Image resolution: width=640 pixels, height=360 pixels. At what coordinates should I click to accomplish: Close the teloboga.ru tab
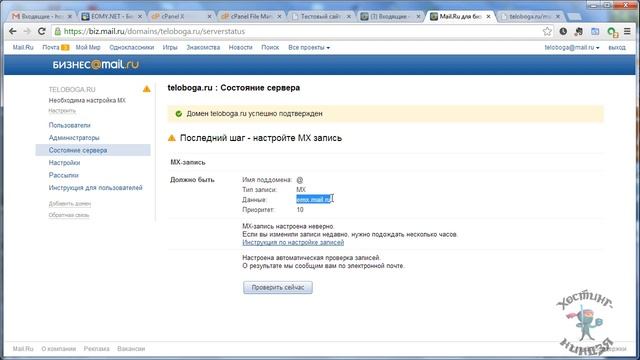(x=558, y=16)
